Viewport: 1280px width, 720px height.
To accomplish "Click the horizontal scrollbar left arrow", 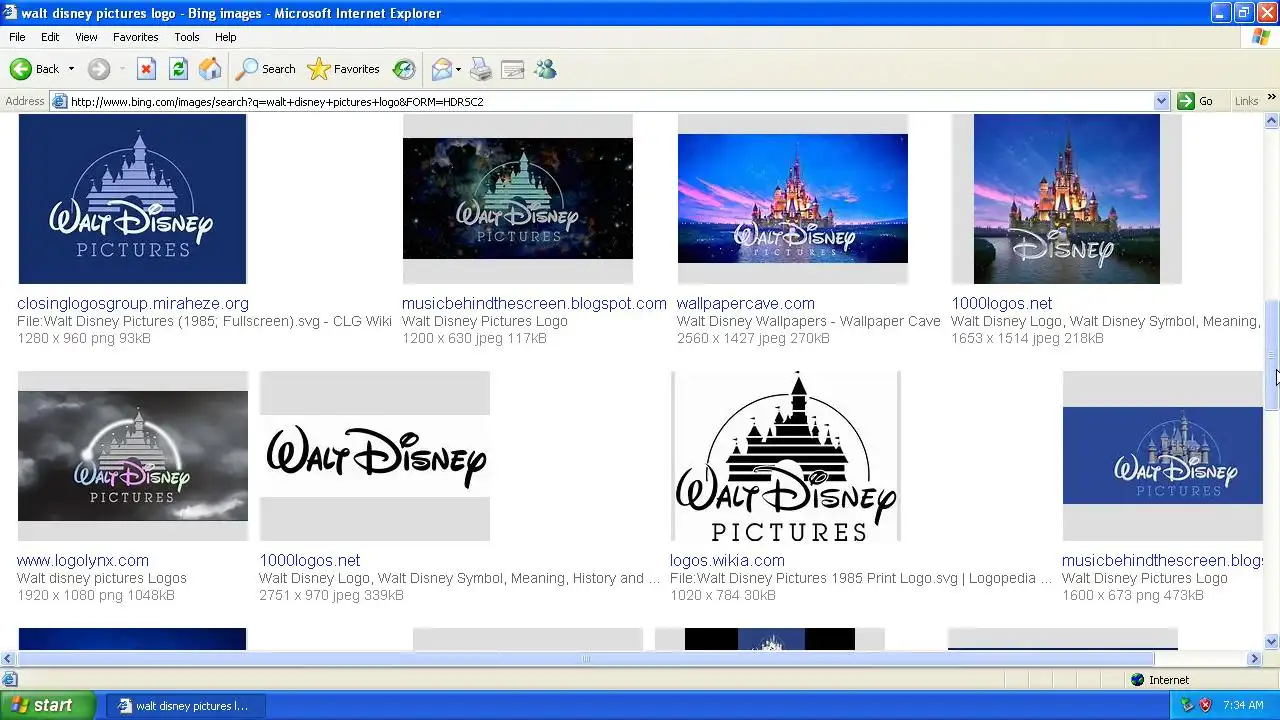I will coord(8,658).
